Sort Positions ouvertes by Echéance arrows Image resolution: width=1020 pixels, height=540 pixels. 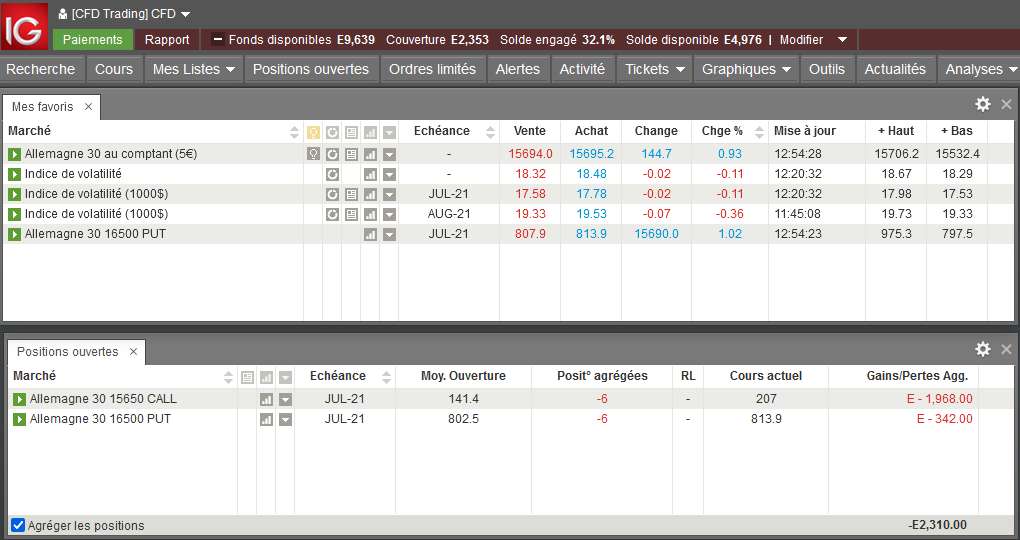[x=386, y=377]
